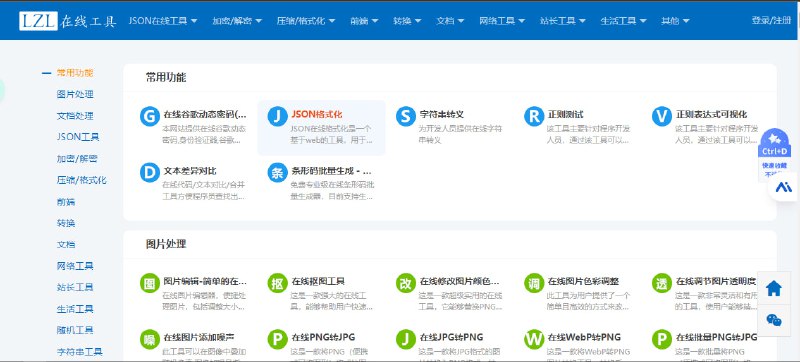Image resolution: width=800 pixels, height=362 pixels.
Task: Open the V icon for 正则表达式可视化
Action: pos(662,117)
